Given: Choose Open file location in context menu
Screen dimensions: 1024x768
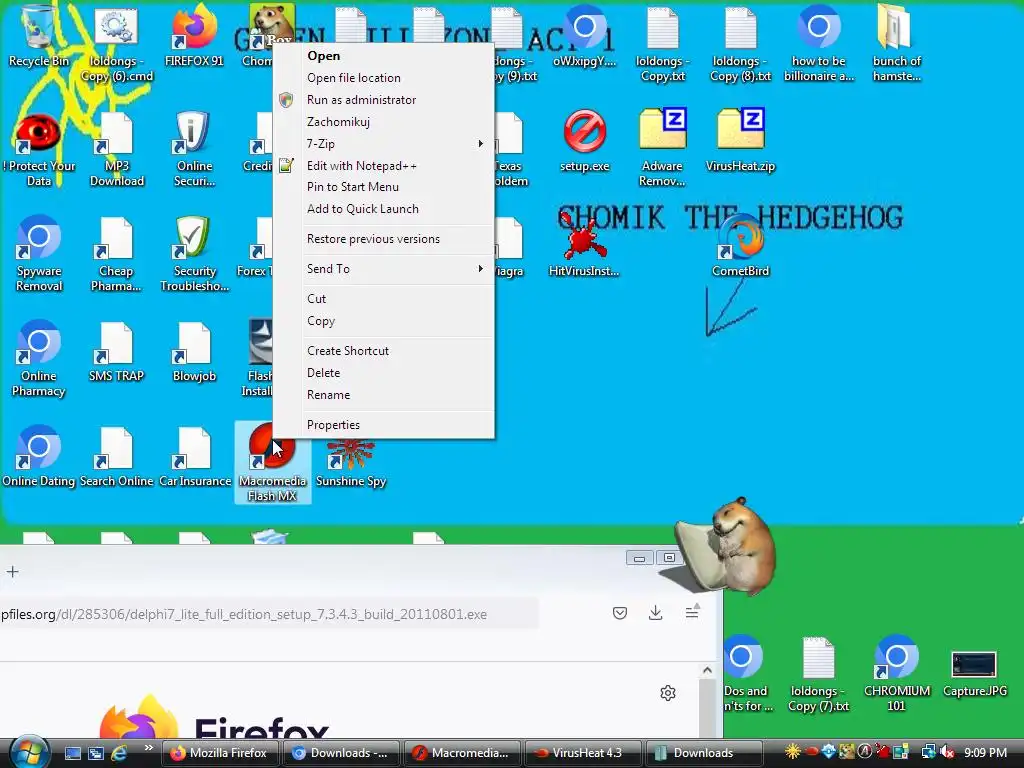Looking at the screenshot, I should (384, 78).
